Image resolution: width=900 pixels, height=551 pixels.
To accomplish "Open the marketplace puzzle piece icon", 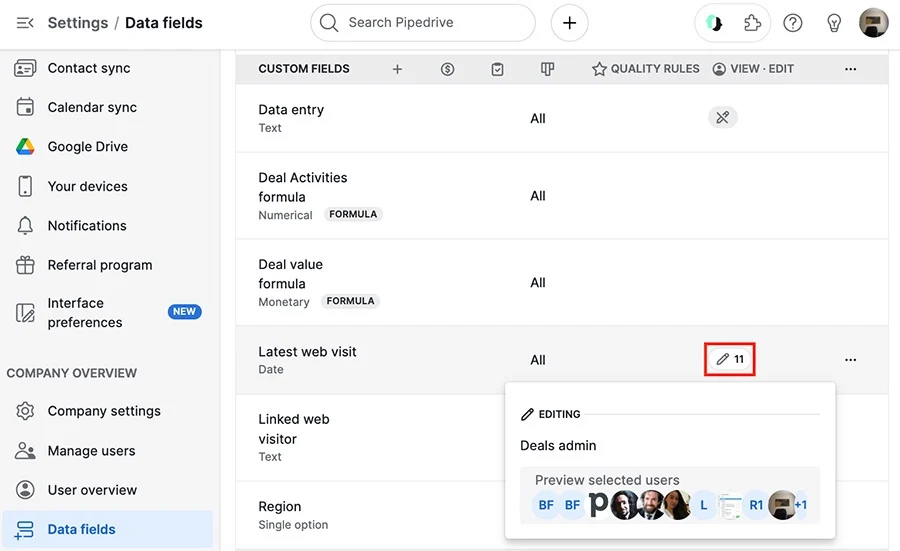I will [752, 23].
